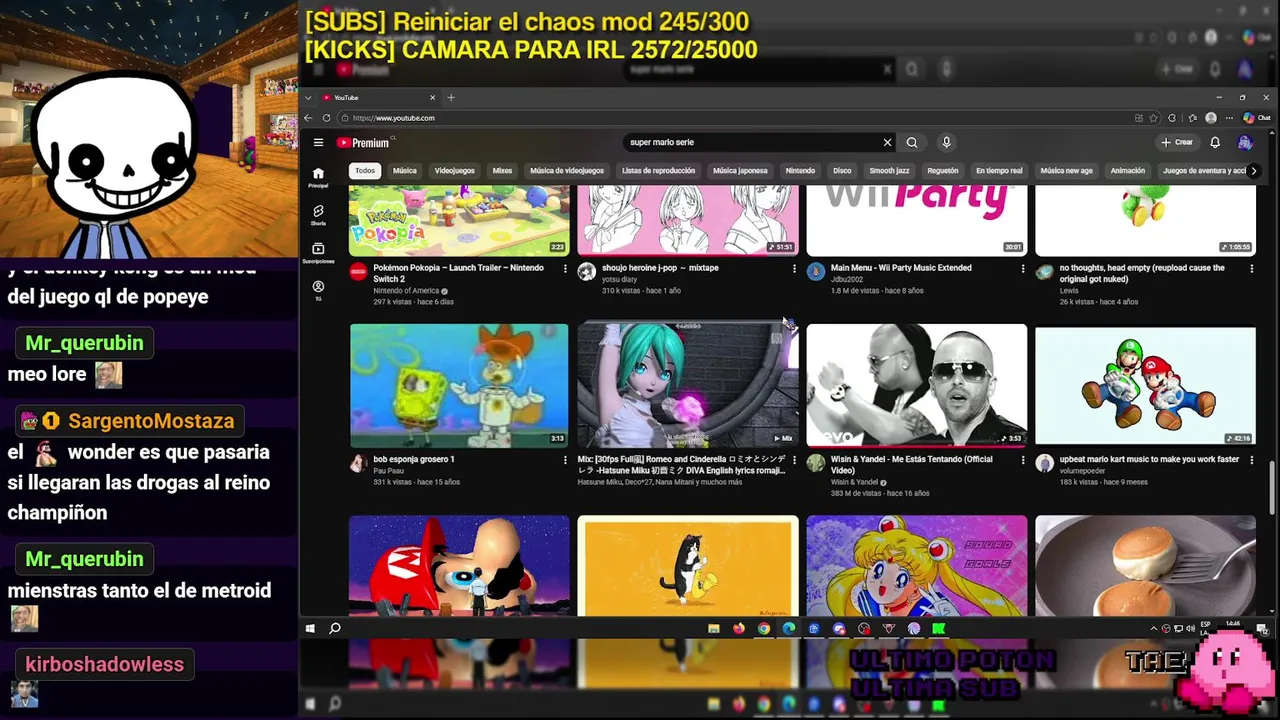Expand the browser tab list chevron
1280x720 pixels.
click(308, 97)
